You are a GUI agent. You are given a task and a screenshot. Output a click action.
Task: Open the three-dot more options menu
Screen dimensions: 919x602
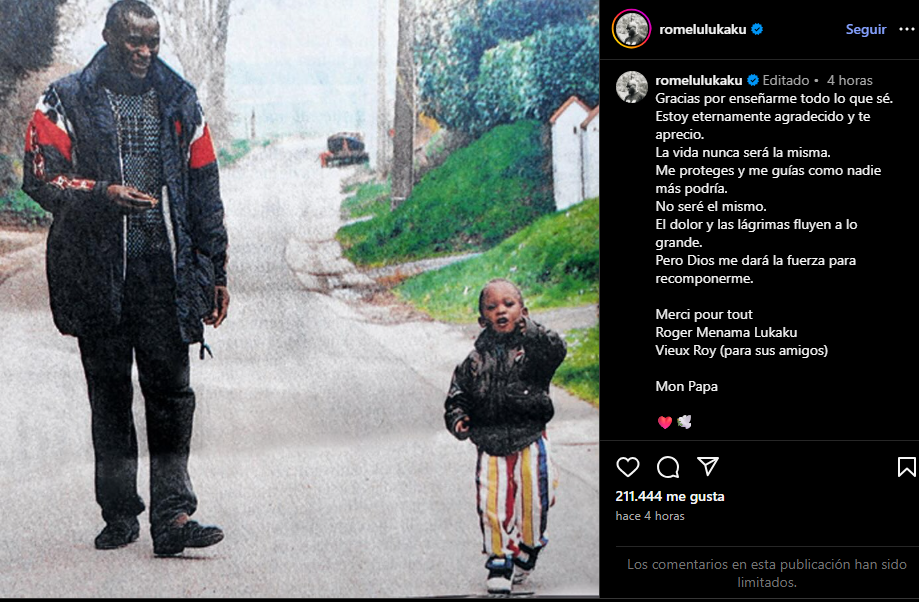[907, 29]
